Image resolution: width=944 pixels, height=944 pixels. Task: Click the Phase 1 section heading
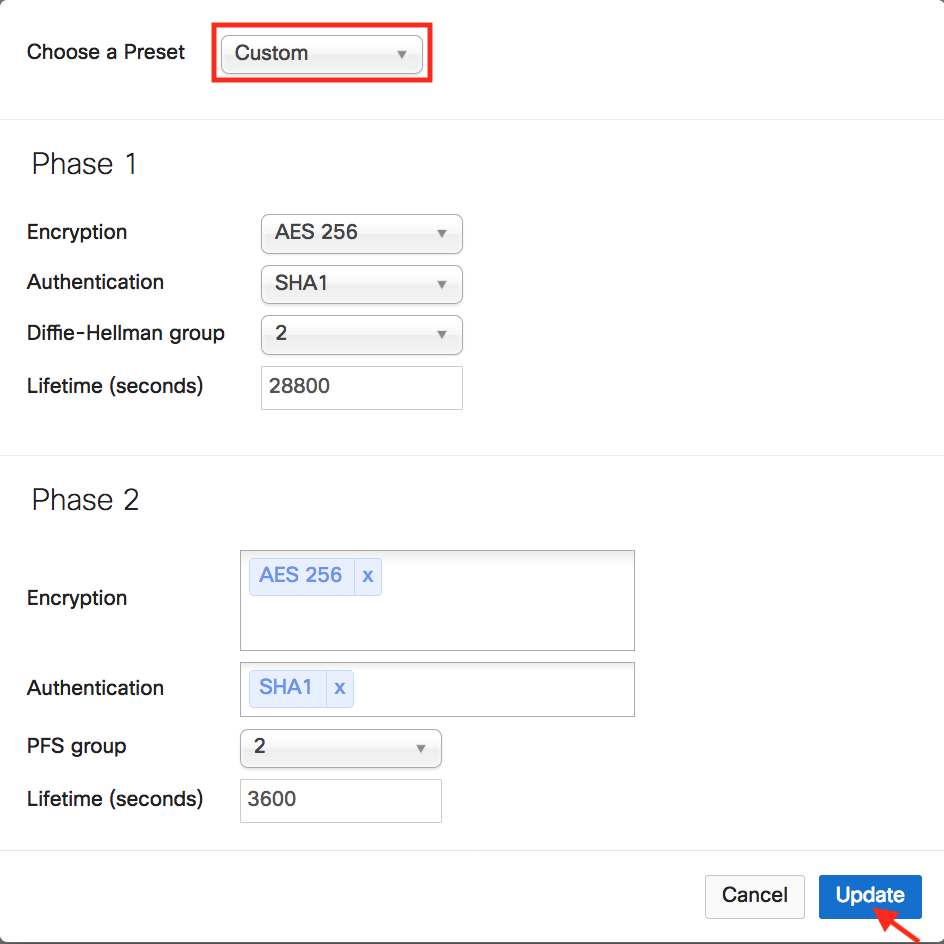84,164
